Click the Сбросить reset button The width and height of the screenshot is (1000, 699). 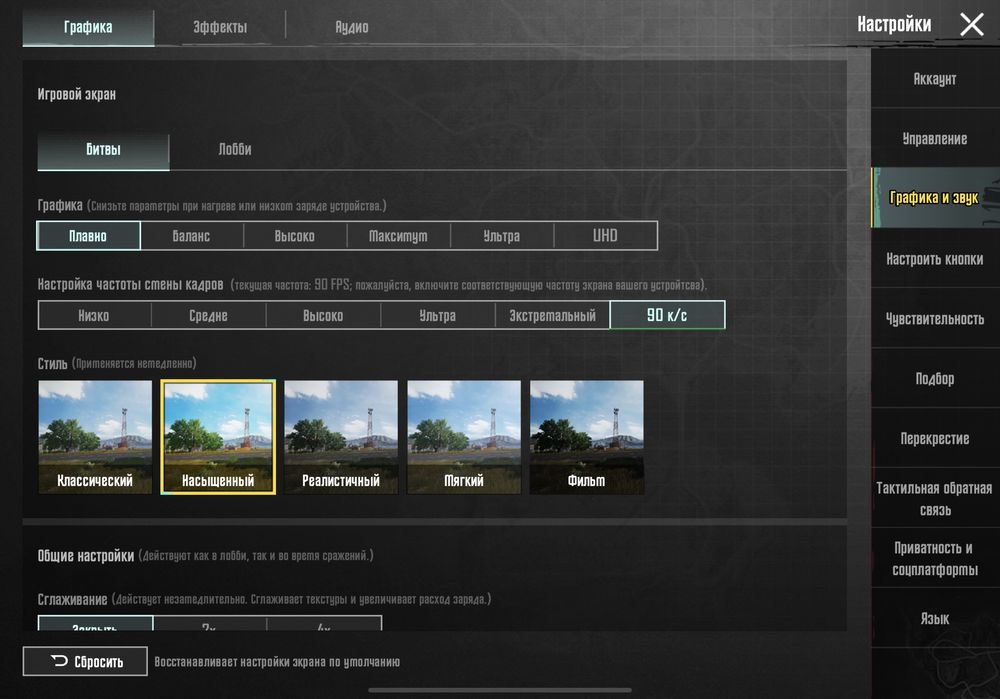point(85,661)
